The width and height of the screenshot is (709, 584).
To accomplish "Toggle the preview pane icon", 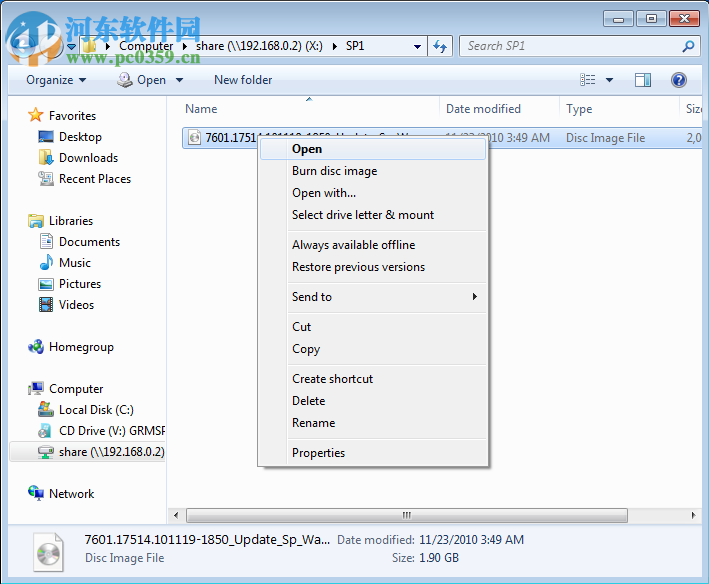I will tap(643, 80).
